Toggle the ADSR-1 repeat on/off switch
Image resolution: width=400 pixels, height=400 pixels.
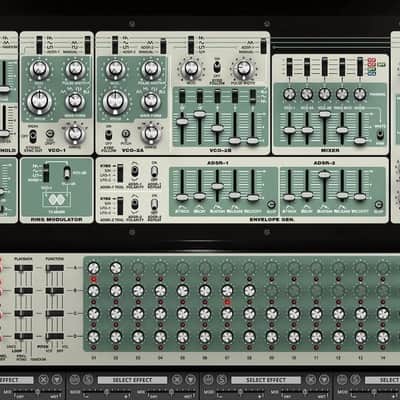(154, 171)
